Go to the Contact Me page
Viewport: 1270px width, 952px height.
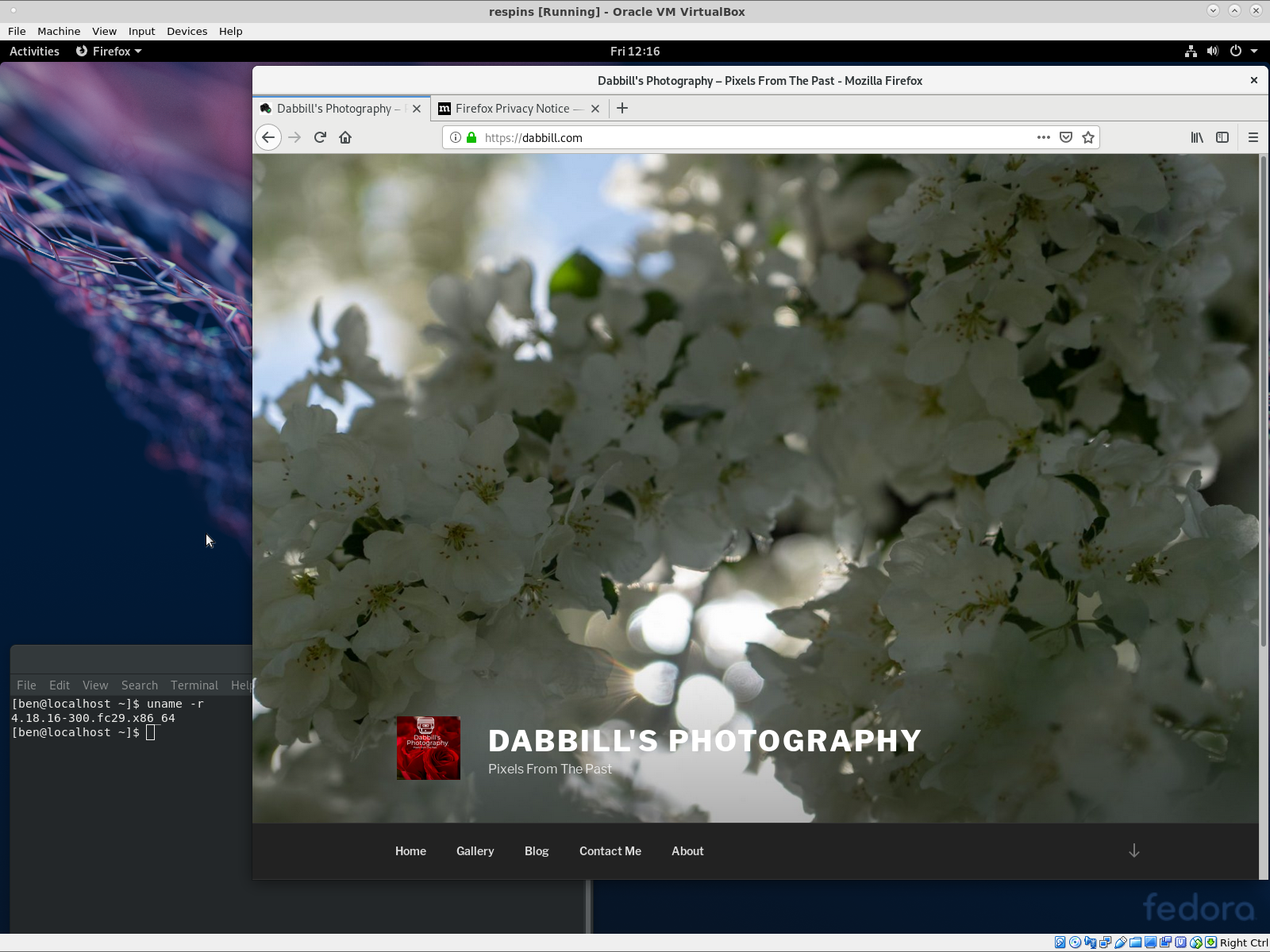(x=610, y=850)
